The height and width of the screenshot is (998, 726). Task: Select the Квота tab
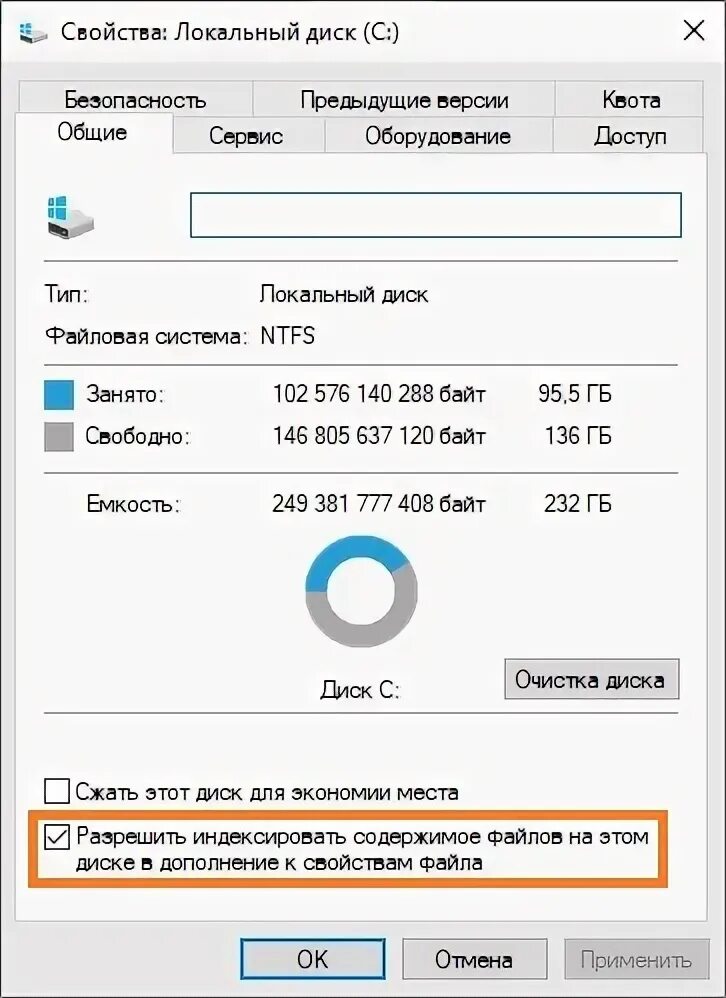[x=630, y=99]
